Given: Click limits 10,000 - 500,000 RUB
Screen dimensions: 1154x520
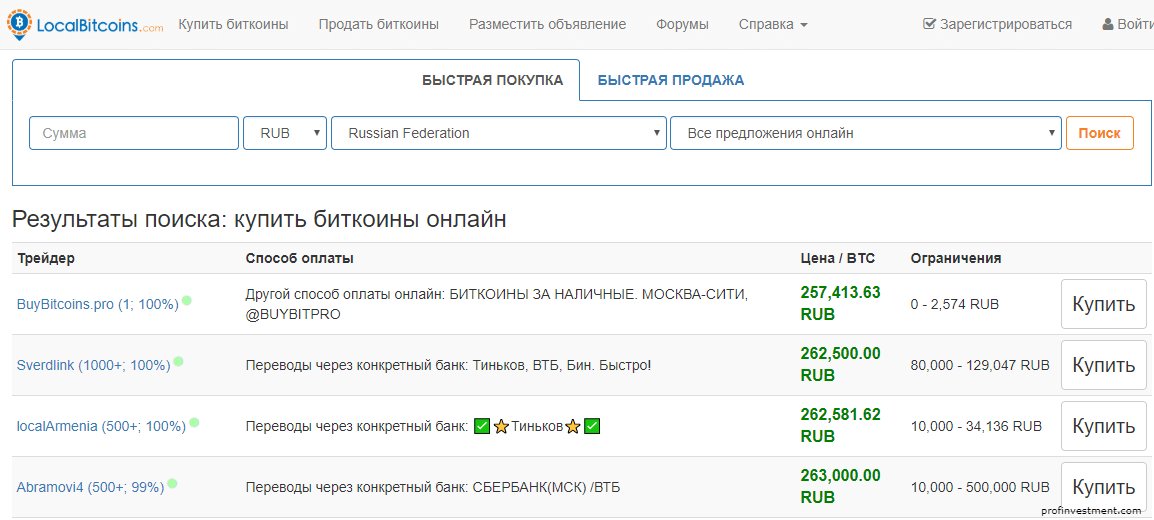Looking at the screenshot, I should point(980,487).
